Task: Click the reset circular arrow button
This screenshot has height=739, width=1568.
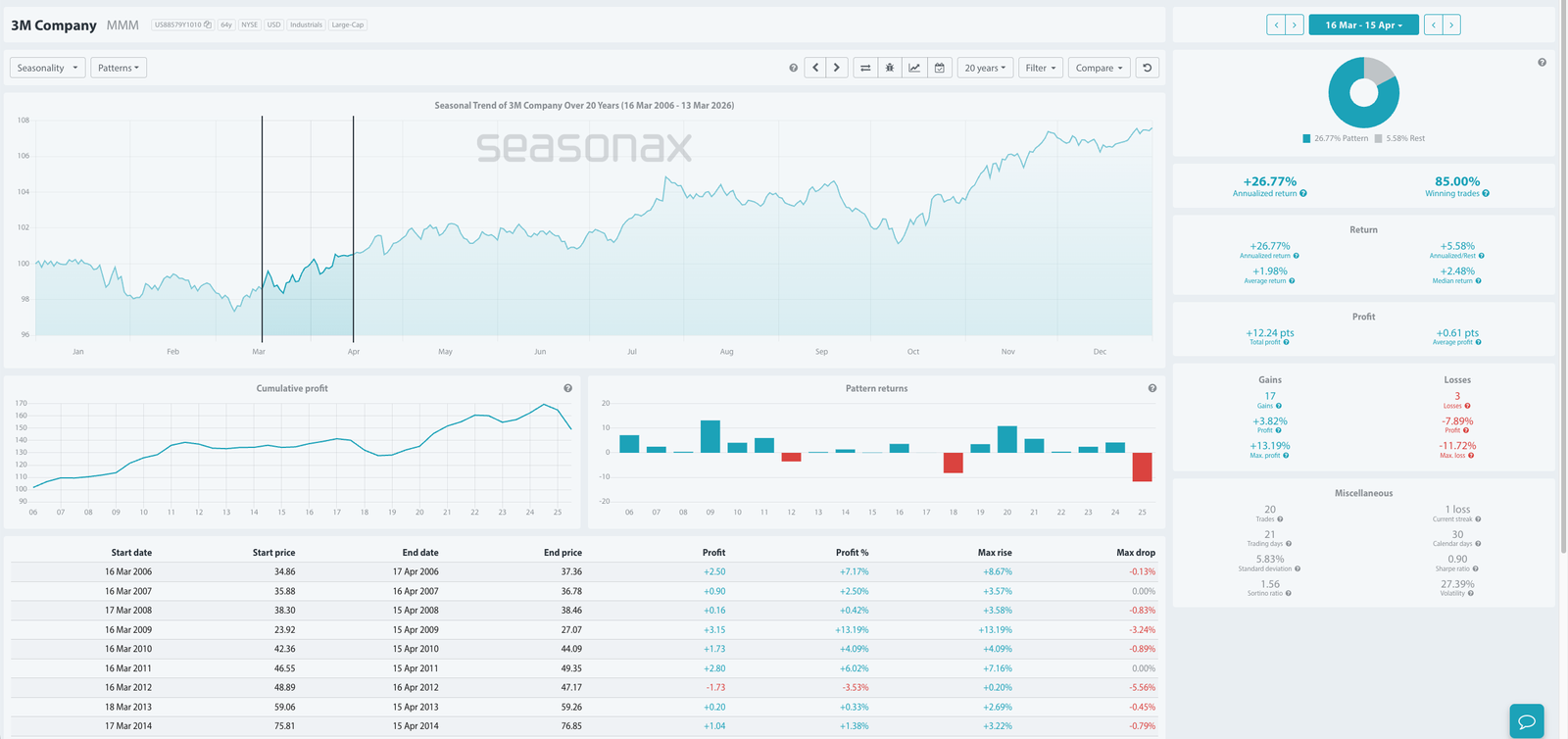Action: point(1147,68)
